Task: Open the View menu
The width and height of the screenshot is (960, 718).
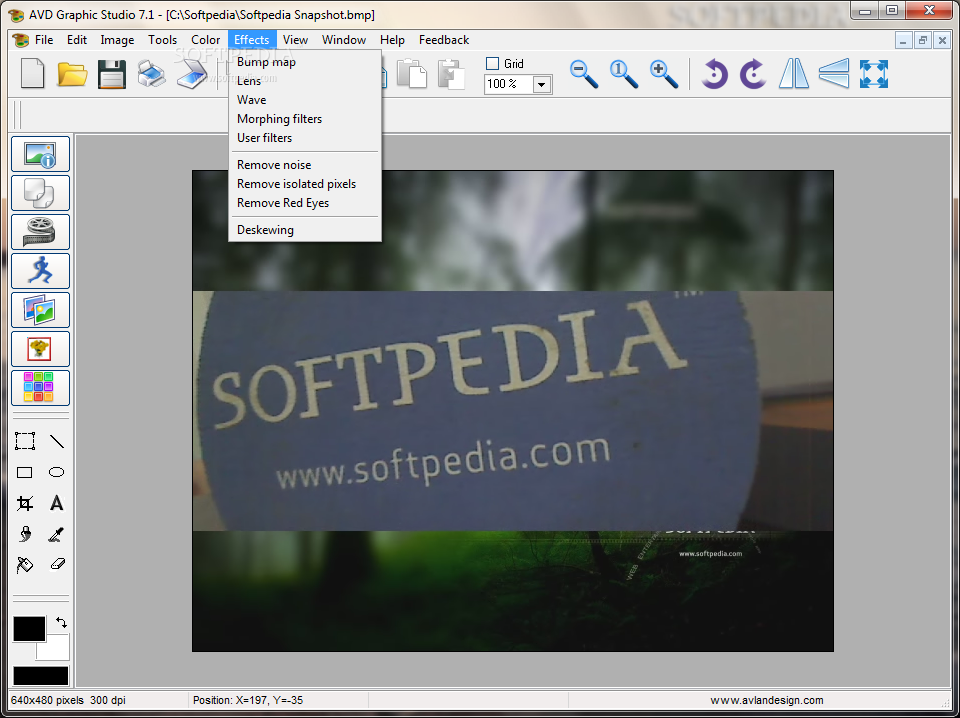Action: [x=295, y=40]
